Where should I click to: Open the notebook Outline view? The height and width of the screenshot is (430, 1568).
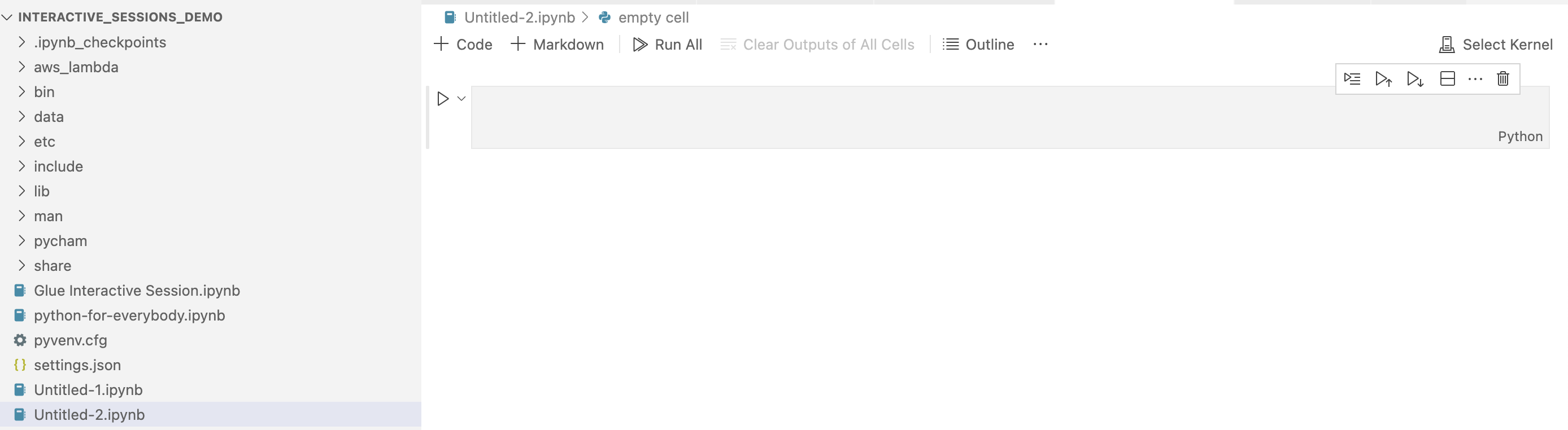coord(977,44)
